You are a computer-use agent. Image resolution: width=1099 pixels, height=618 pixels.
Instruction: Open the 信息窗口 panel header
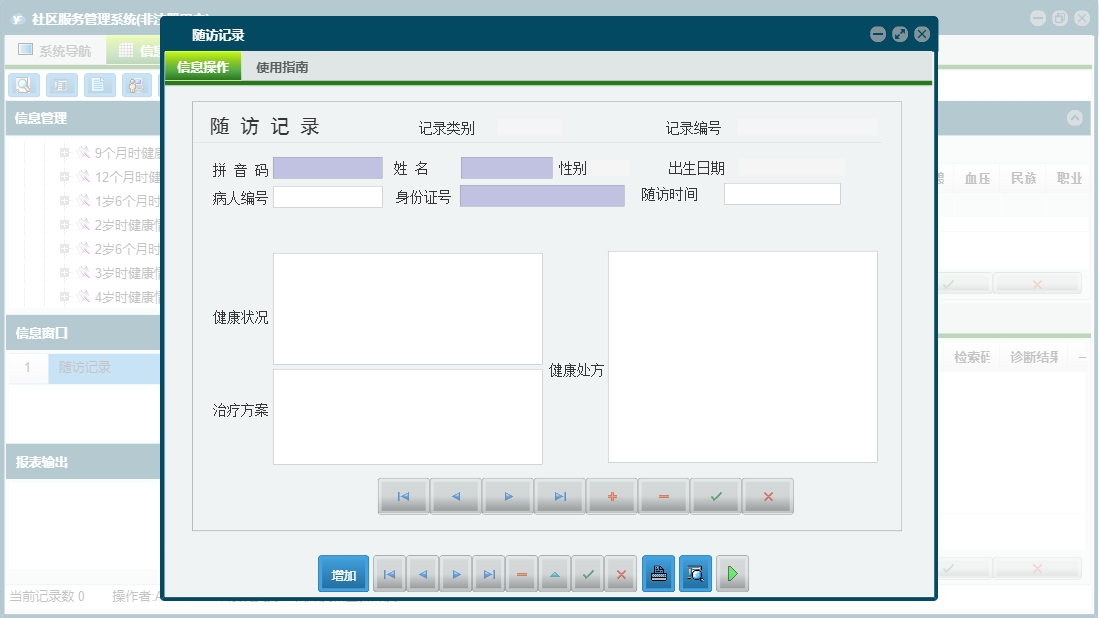(83, 333)
